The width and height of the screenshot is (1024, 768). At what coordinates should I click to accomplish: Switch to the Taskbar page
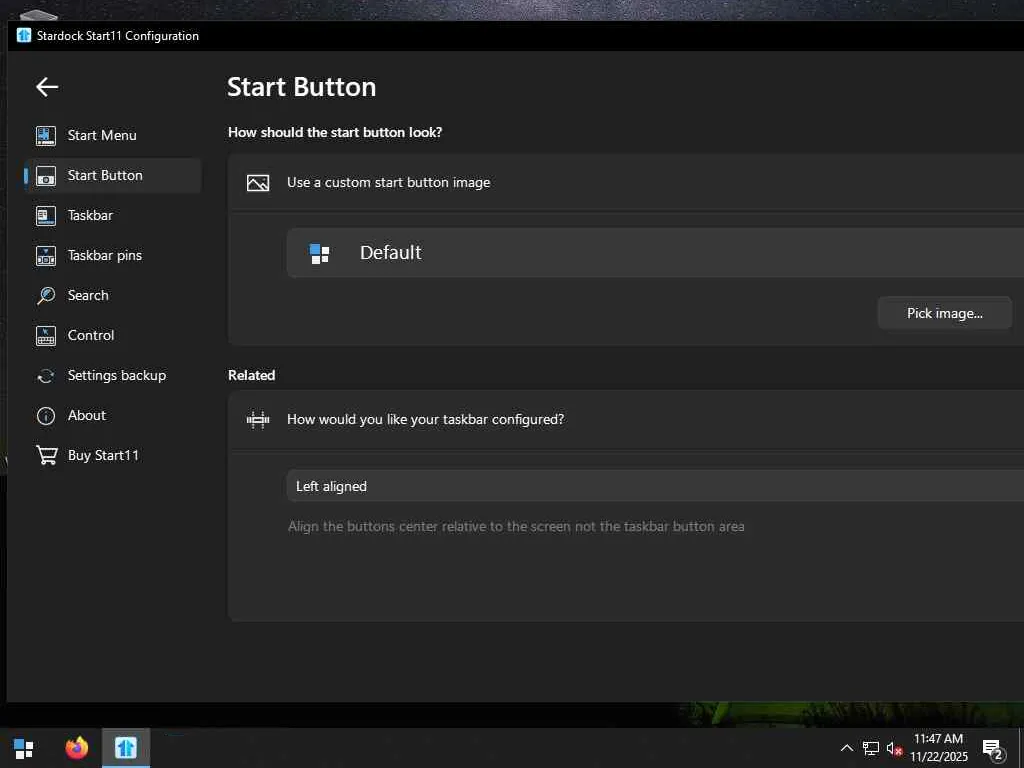[x=112, y=216]
